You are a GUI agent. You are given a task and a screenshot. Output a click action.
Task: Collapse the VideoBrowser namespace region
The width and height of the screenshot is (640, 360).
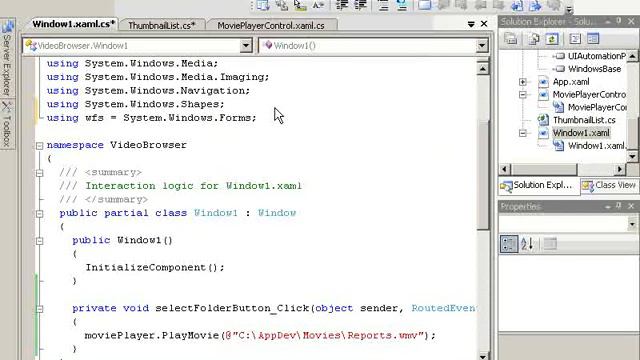39,145
